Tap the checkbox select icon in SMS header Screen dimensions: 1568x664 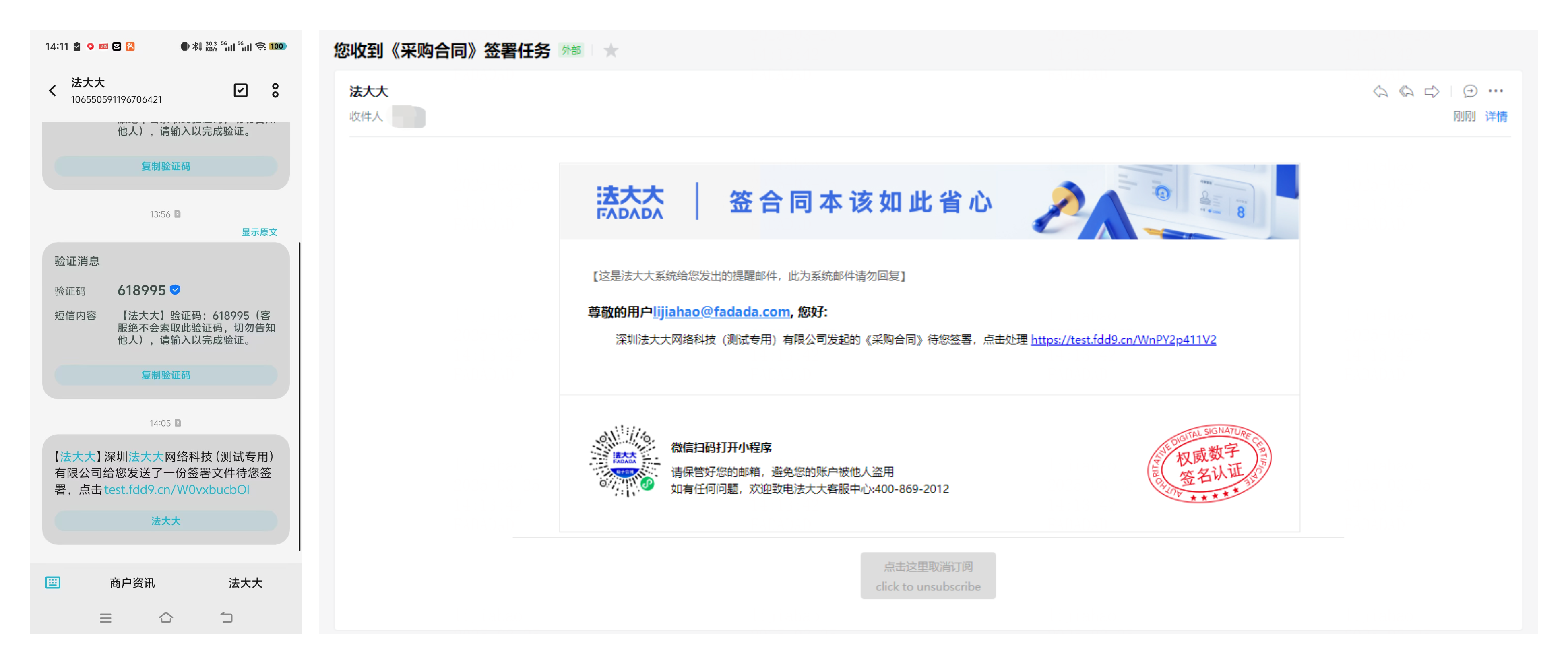pyautogui.click(x=240, y=91)
